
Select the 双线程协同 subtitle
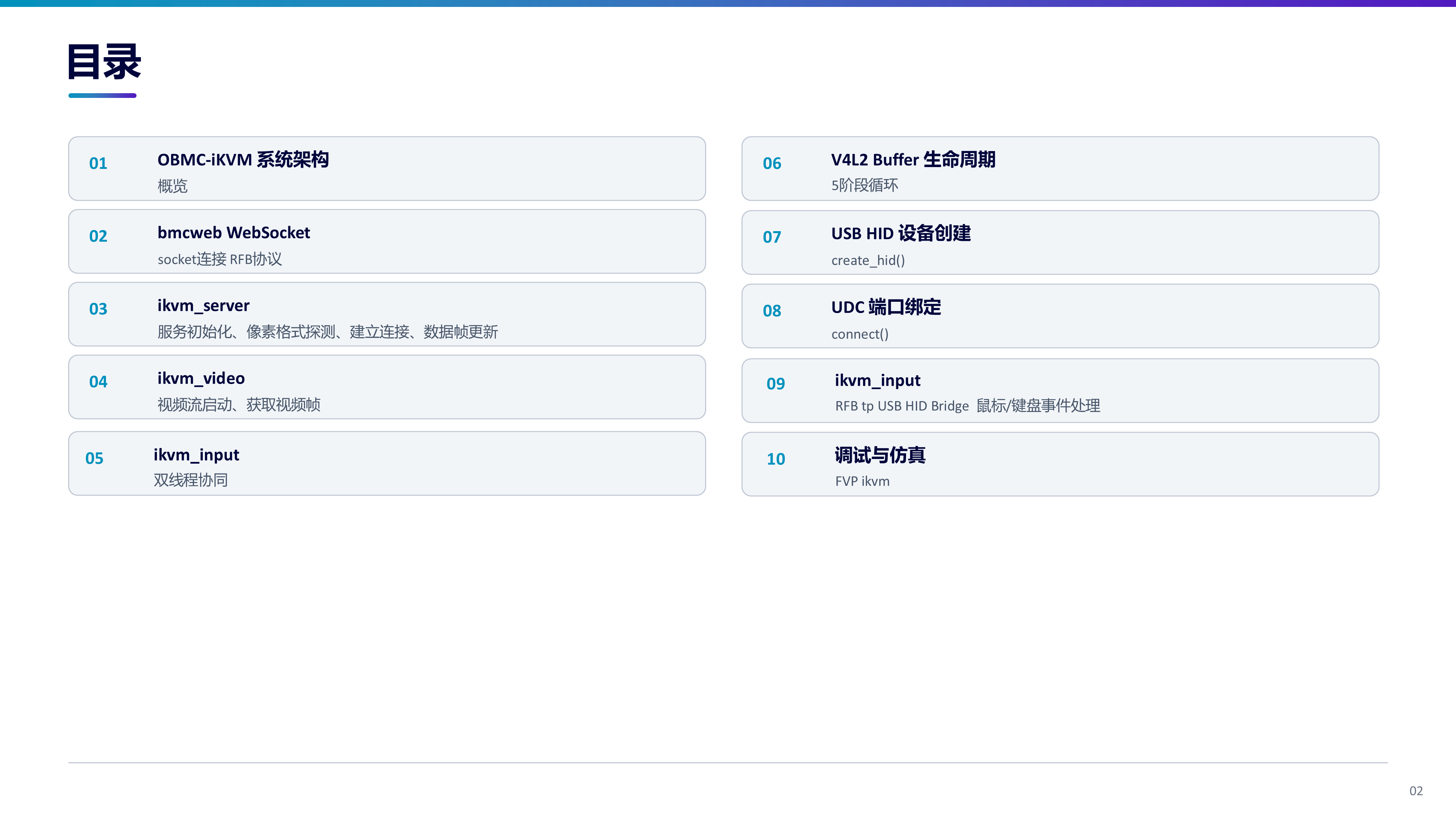190,480
